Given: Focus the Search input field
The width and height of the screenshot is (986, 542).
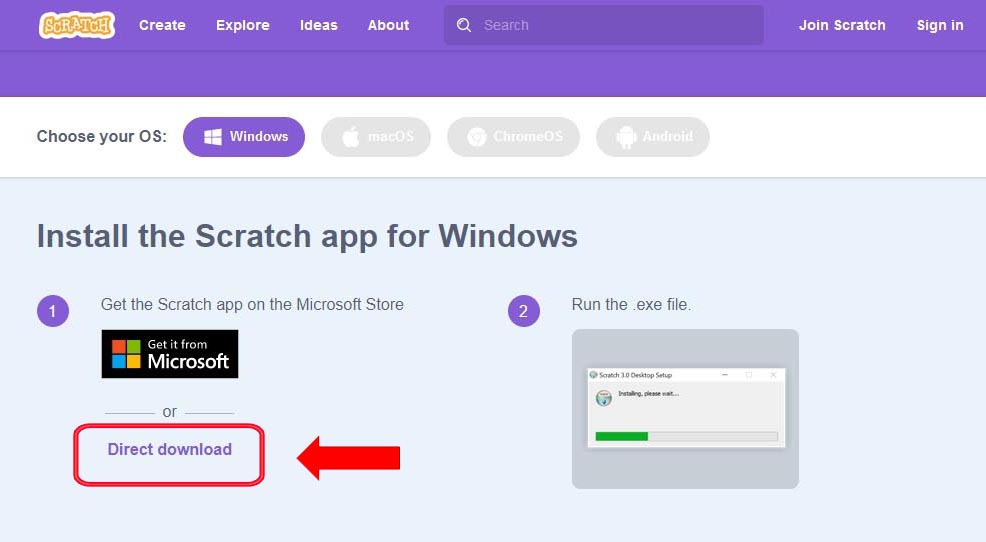Looking at the screenshot, I should [615, 25].
